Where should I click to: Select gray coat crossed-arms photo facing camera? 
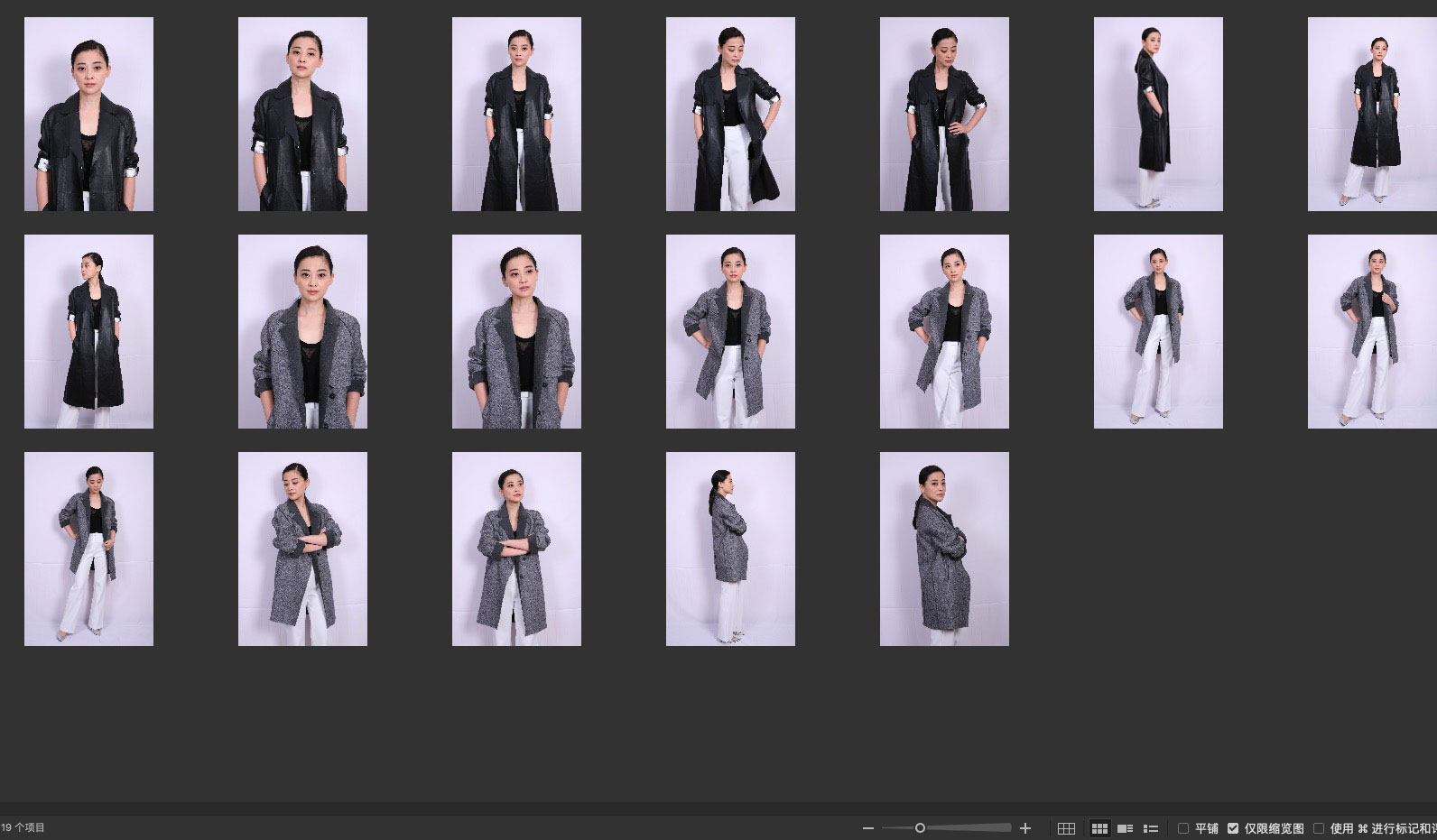(x=516, y=549)
